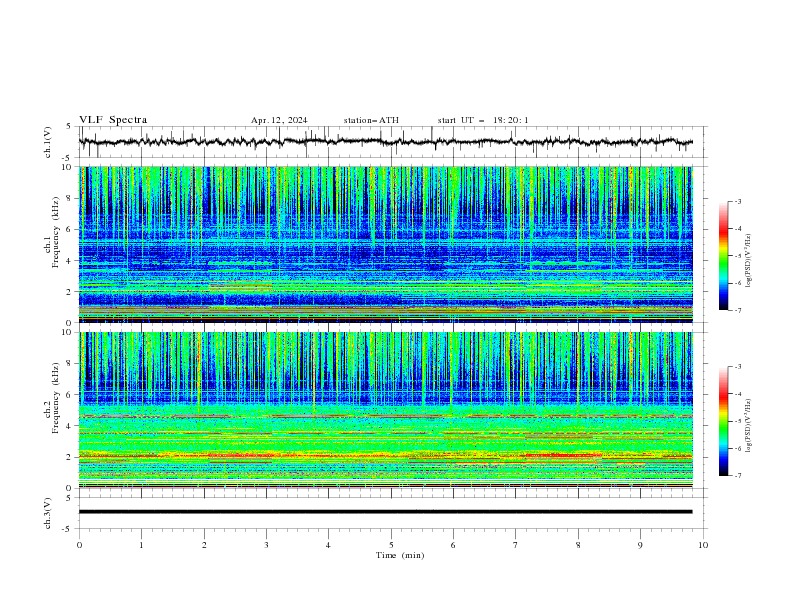Click the time axis tick label "5"
The height and width of the screenshot is (612, 792).
point(391,545)
